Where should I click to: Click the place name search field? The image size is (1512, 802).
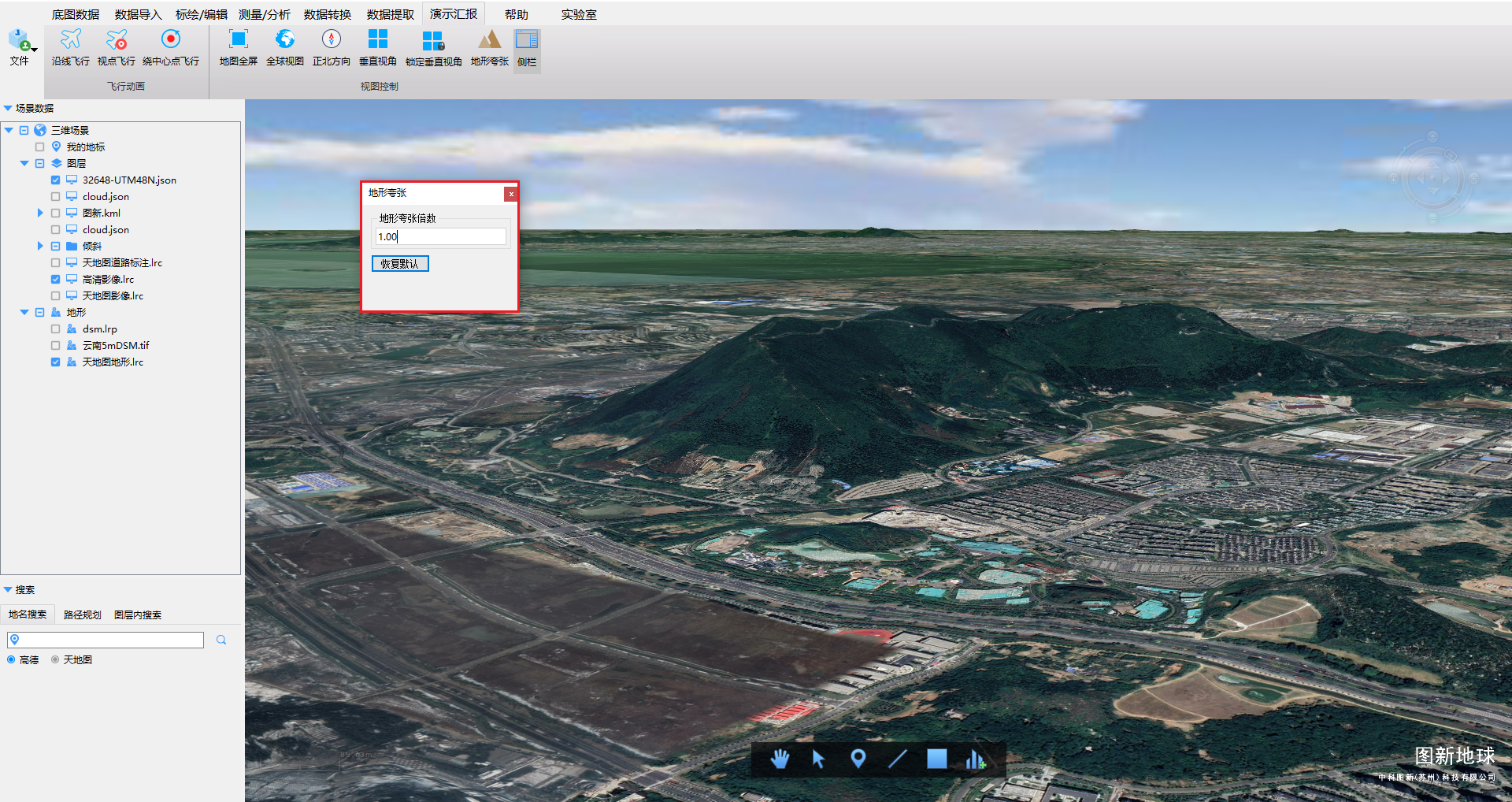106,640
